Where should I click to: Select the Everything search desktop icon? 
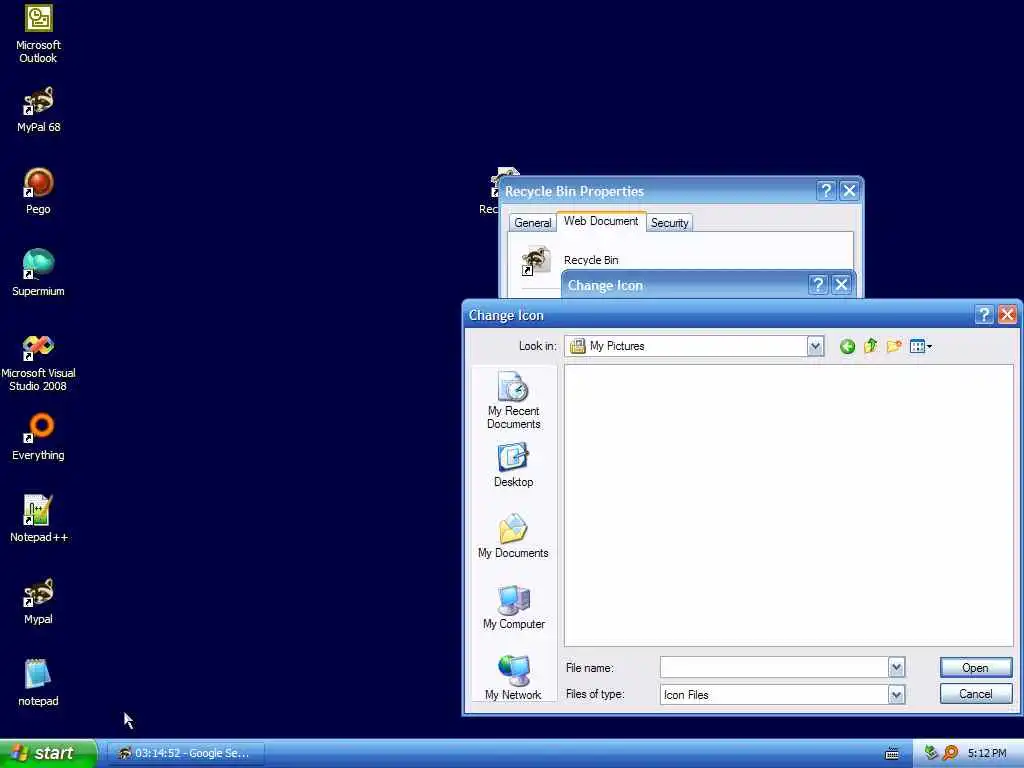38,438
